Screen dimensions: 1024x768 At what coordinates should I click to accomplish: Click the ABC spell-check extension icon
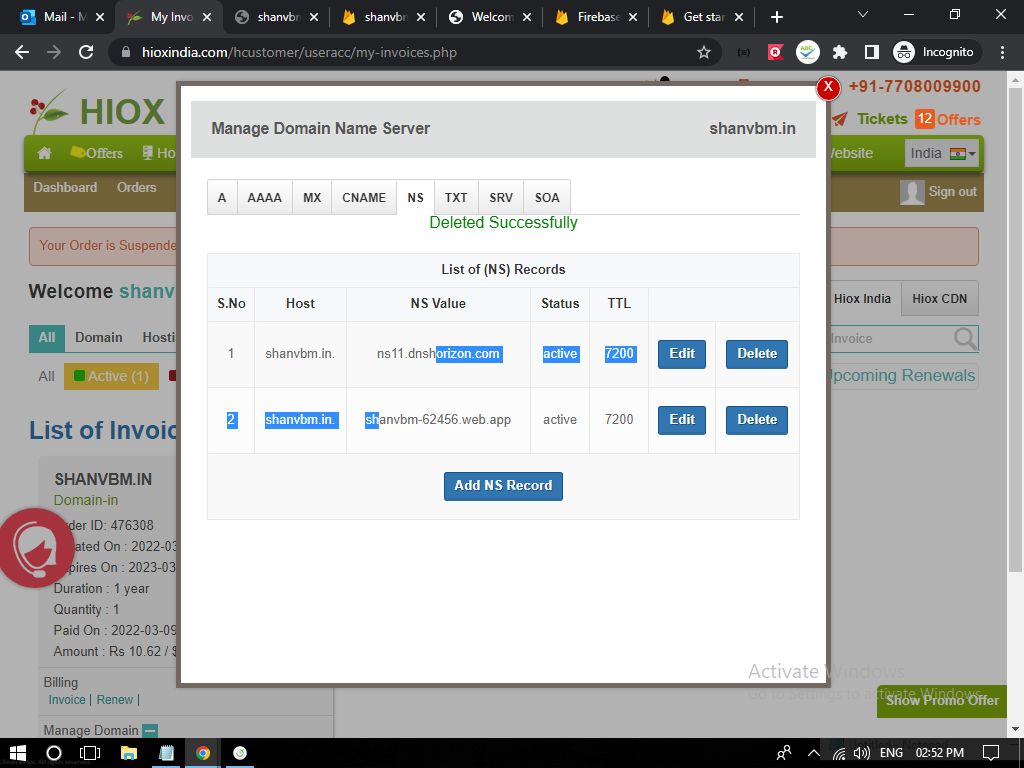(x=807, y=52)
